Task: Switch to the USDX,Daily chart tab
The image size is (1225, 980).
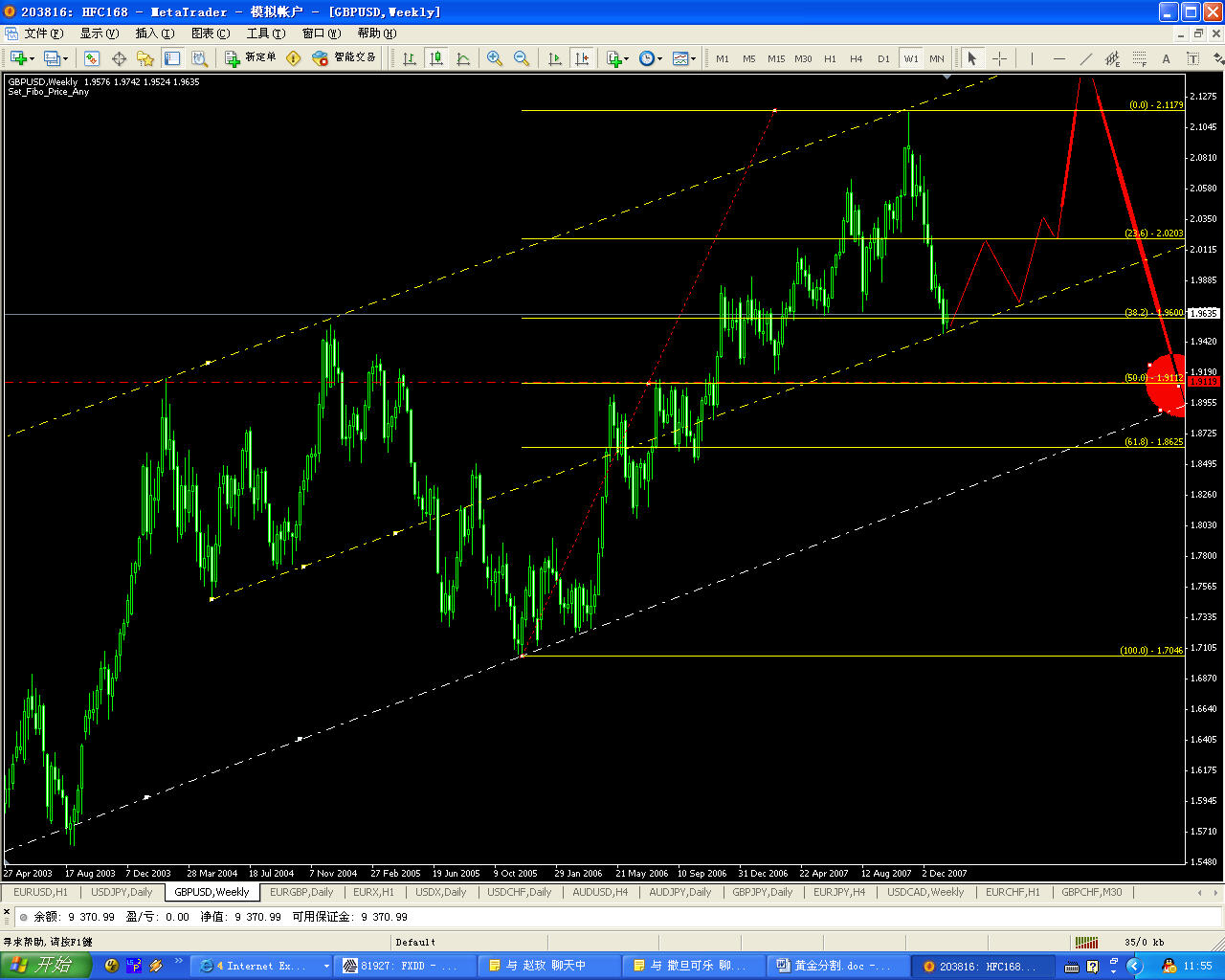Action: click(x=441, y=892)
